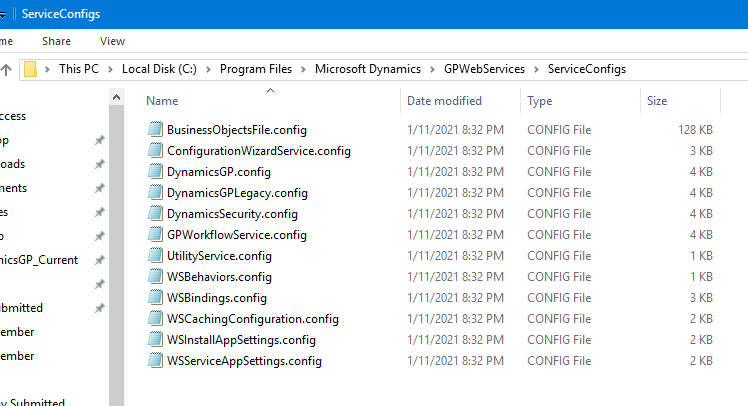The height and width of the screenshot is (406, 748).
Task: Click the pin icon beside 'nents' in sidebar
Action: pos(99,188)
